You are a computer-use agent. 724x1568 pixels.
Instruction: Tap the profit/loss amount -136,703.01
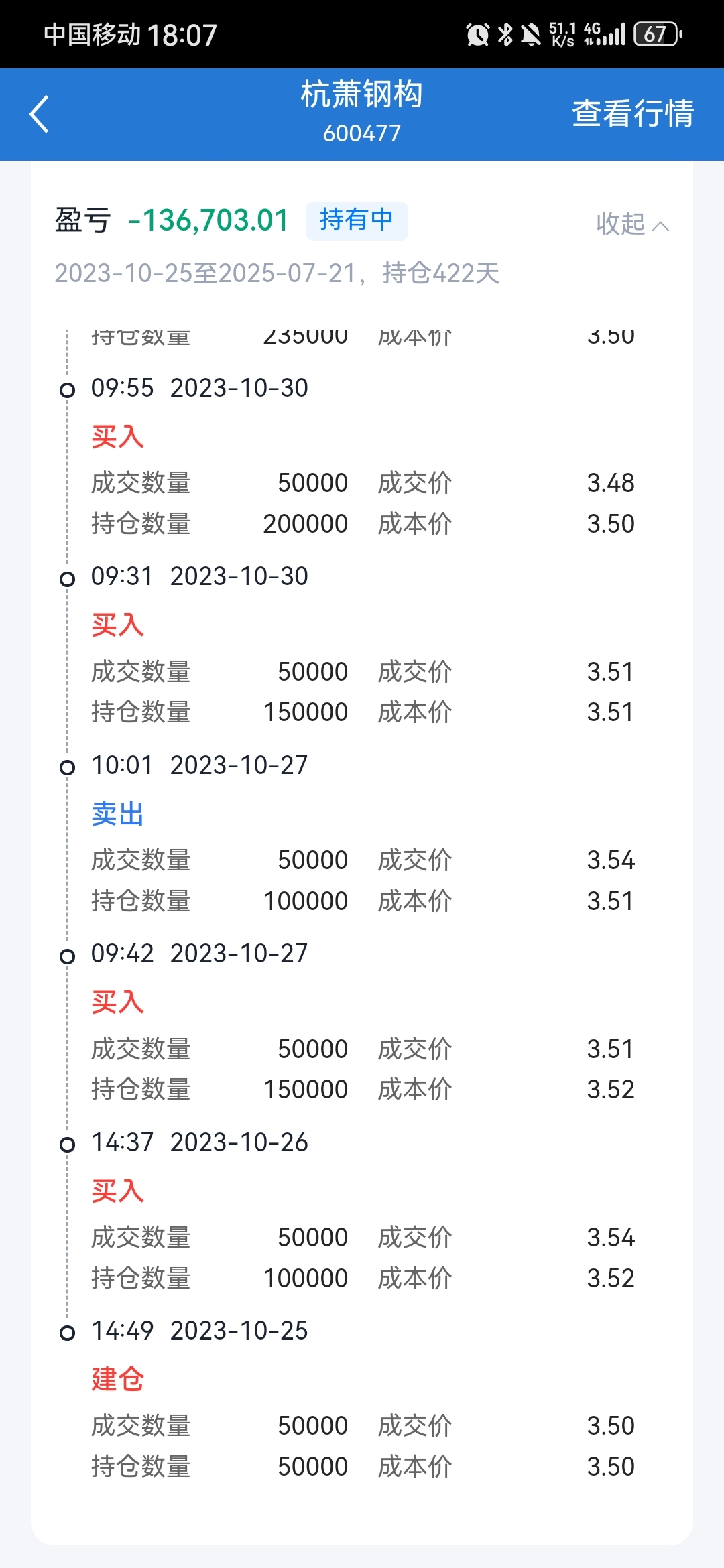click(x=208, y=220)
